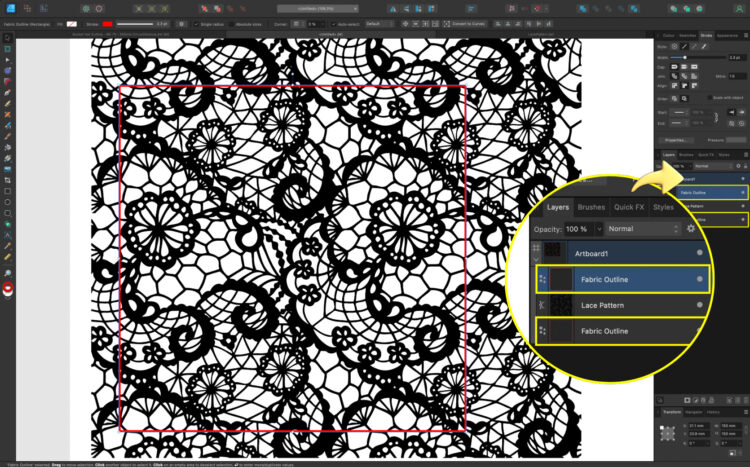Screen dimensions: 750x467
Task: Toggle visibility of Lace Pattern layer
Action: coord(699,304)
